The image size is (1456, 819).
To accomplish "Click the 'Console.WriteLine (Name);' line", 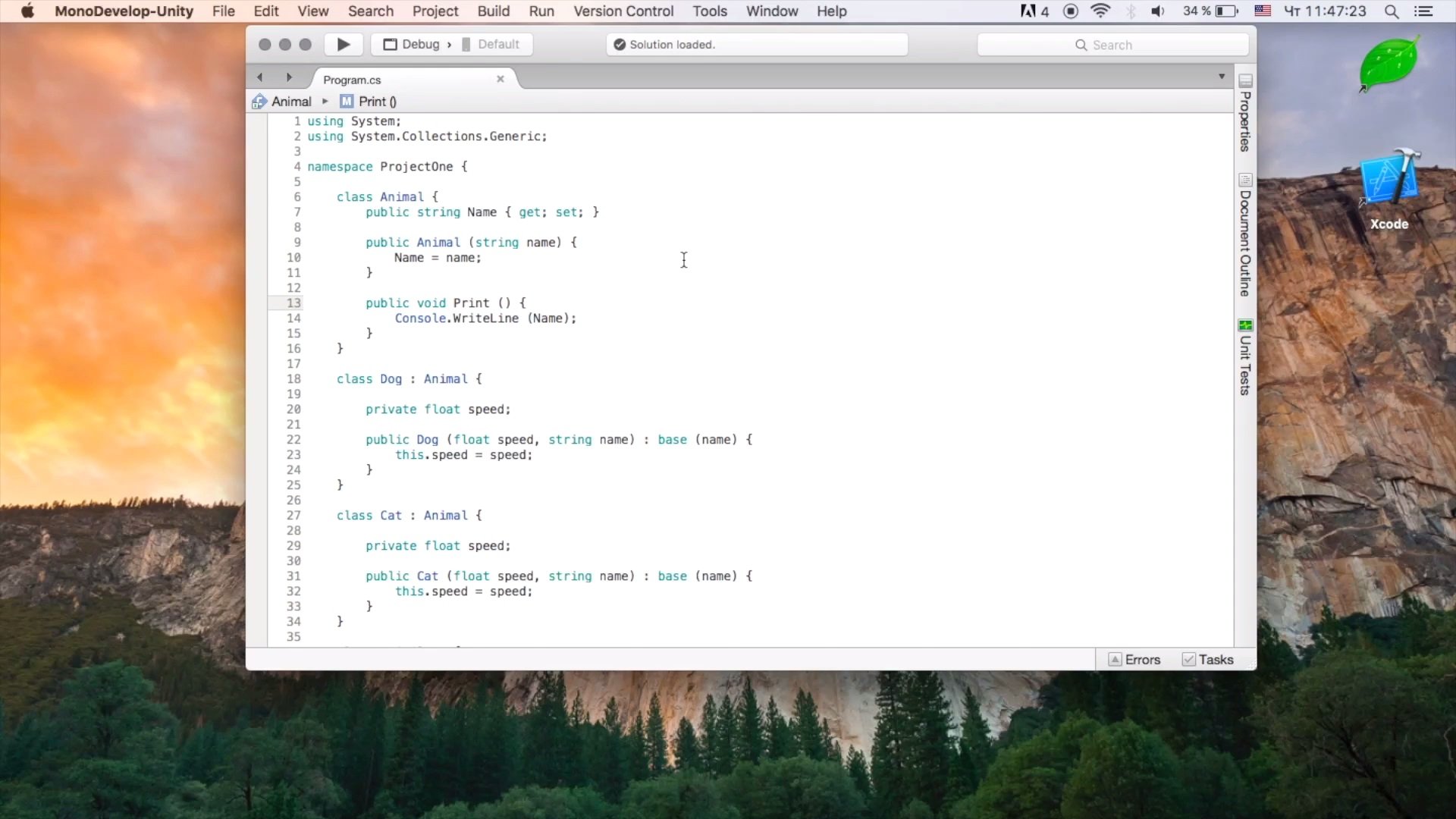I will pos(485,318).
